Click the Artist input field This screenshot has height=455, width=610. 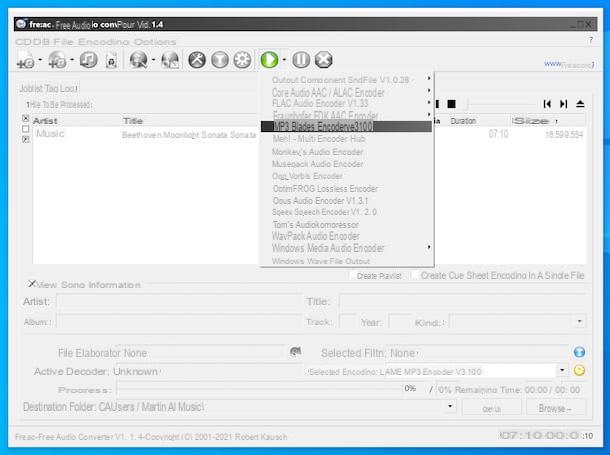point(179,302)
